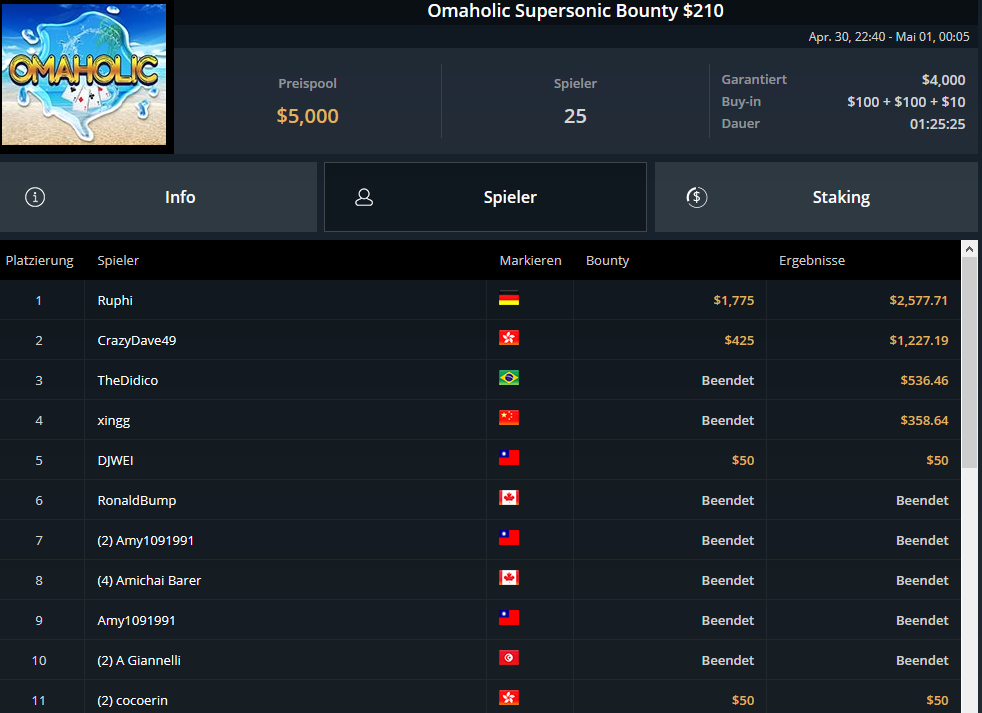Click the Tunisia flag for A Giannelli
This screenshot has width=982, height=713.
click(509, 658)
